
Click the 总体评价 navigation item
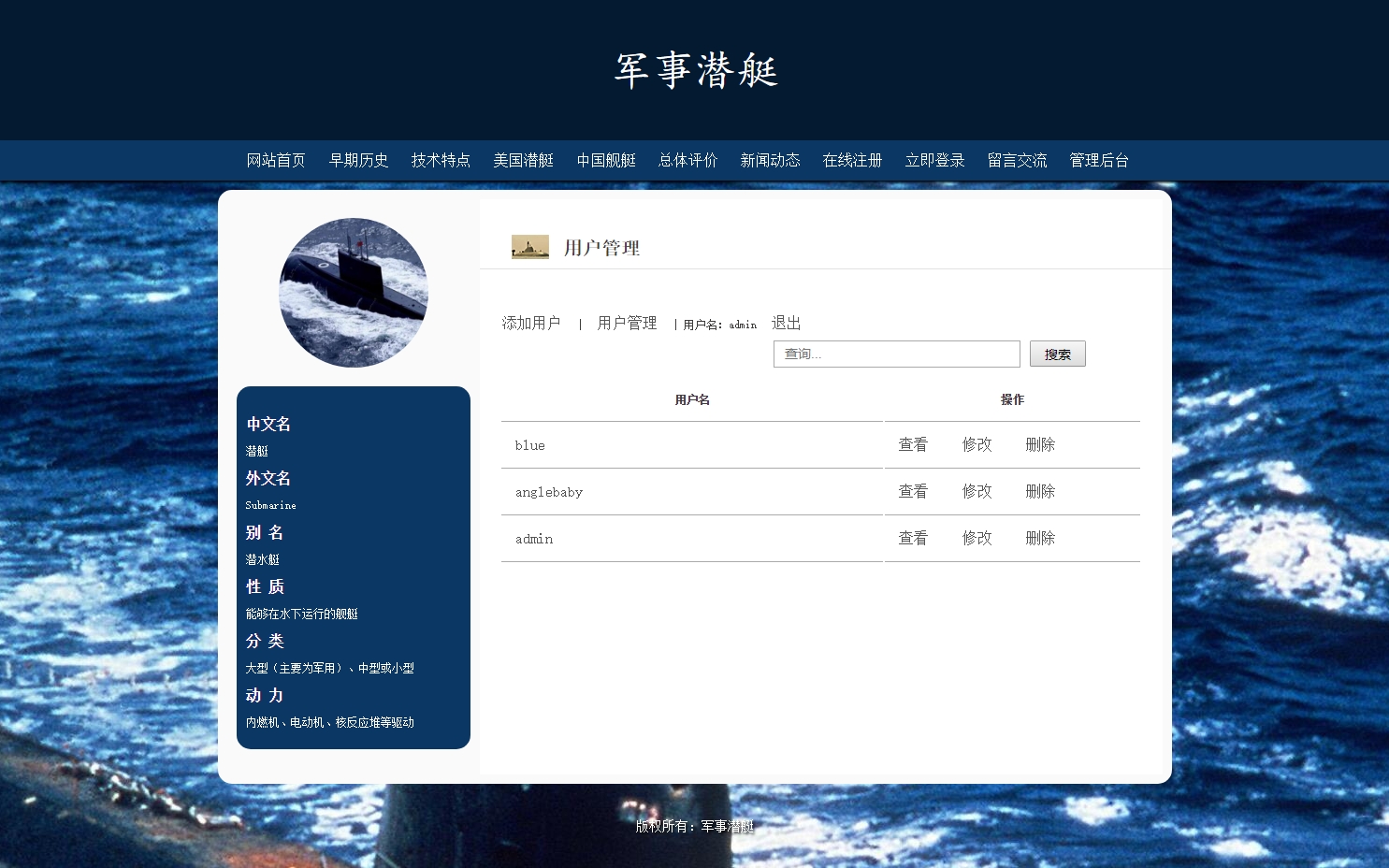tap(687, 160)
